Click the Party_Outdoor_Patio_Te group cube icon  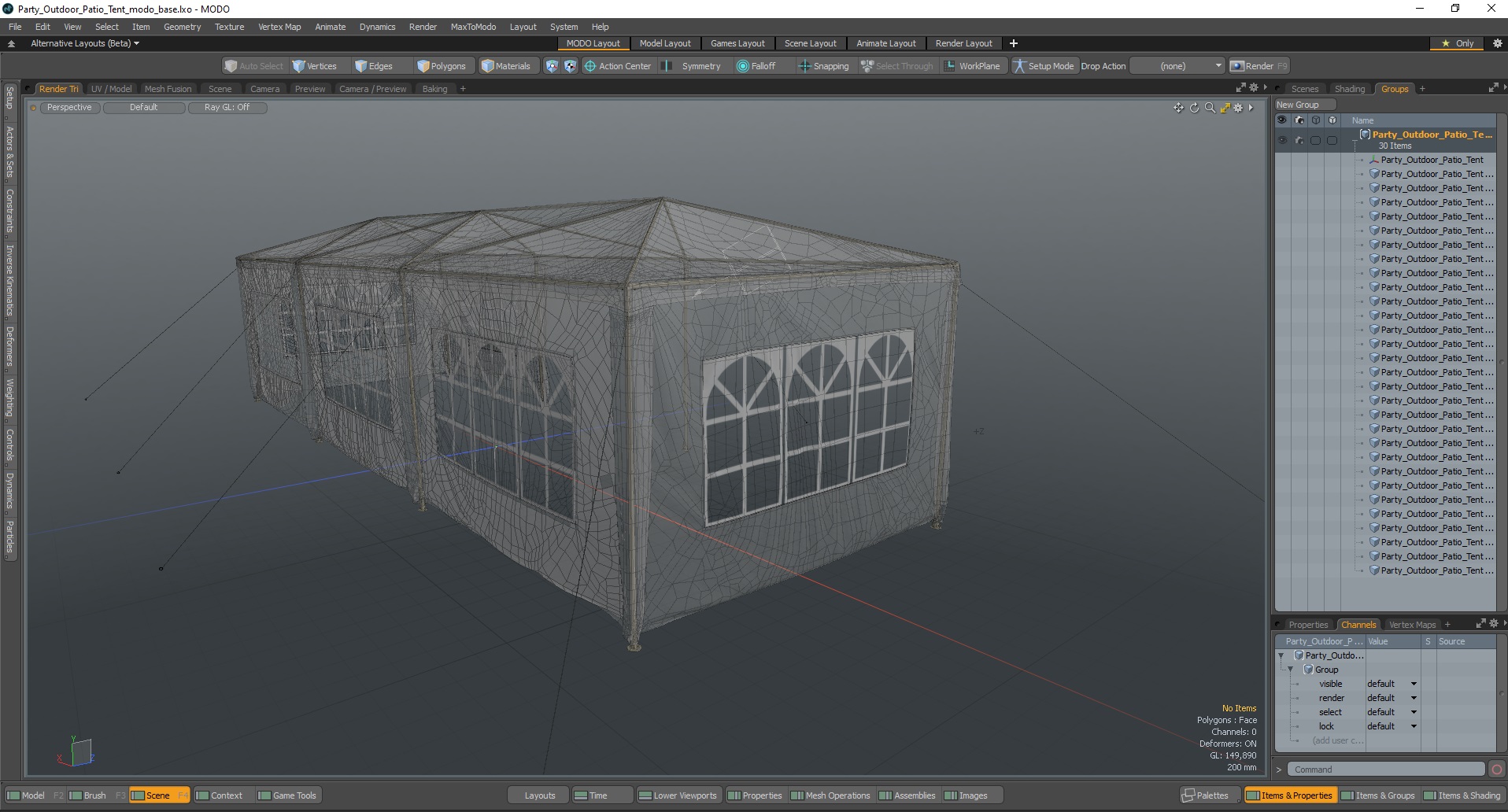tap(1366, 135)
